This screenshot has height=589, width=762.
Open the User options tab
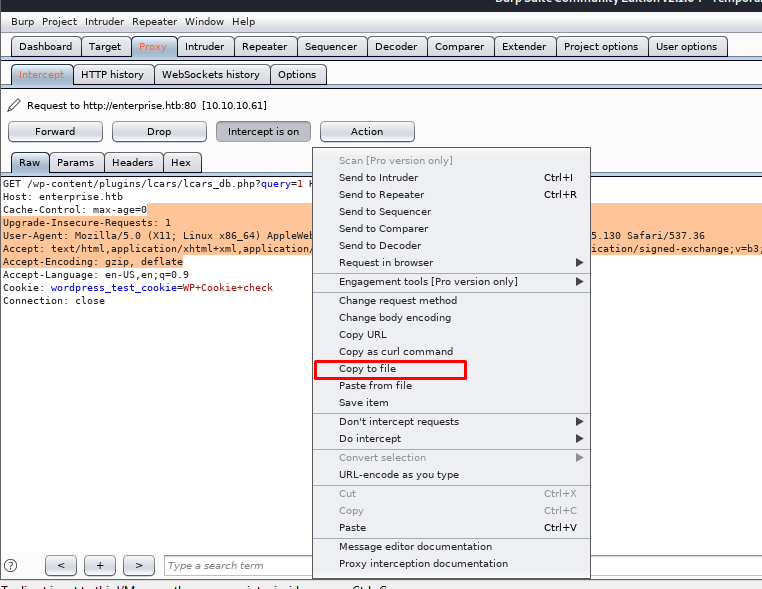686,47
